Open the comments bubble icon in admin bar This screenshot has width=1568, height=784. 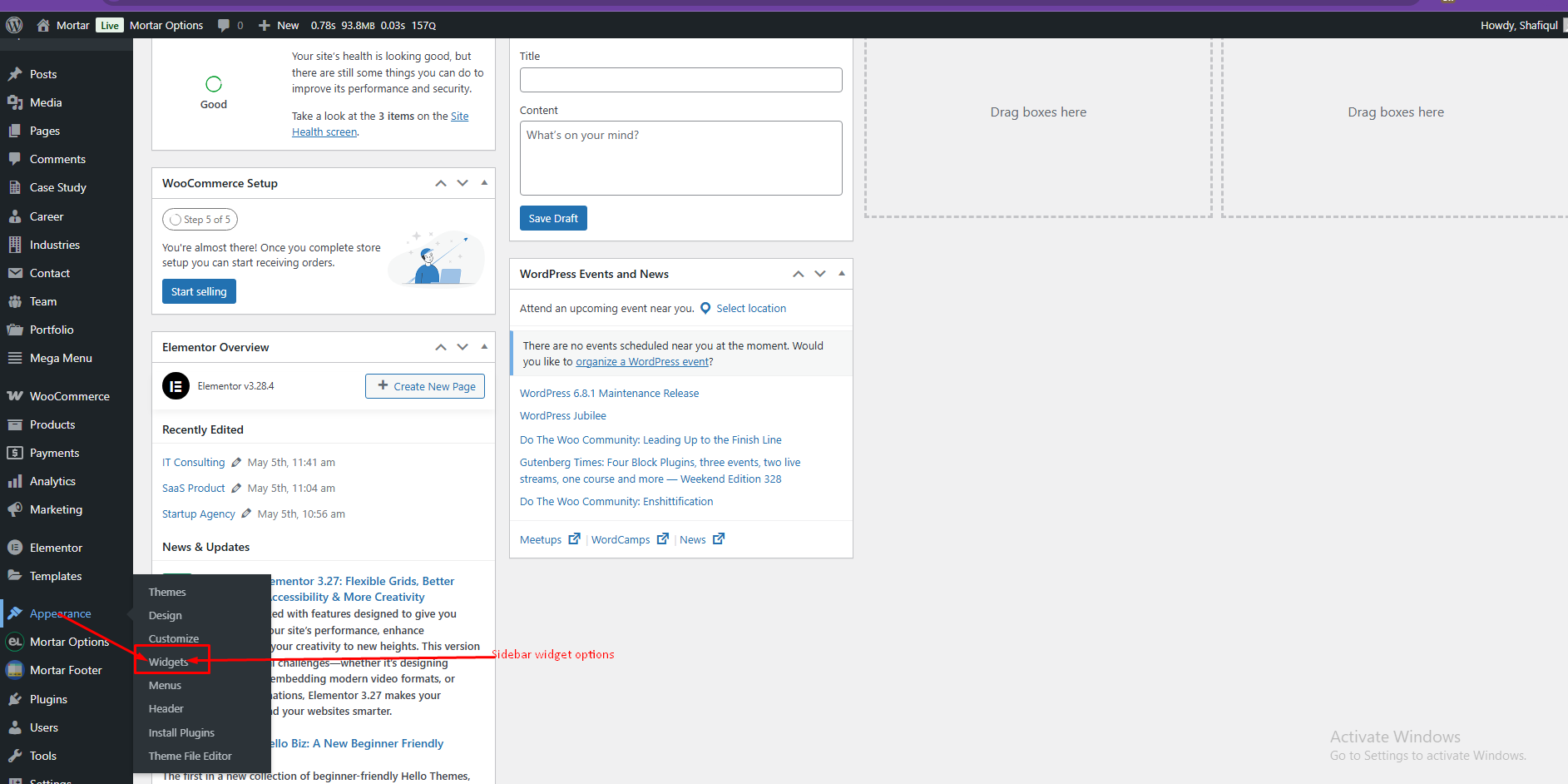224,25
